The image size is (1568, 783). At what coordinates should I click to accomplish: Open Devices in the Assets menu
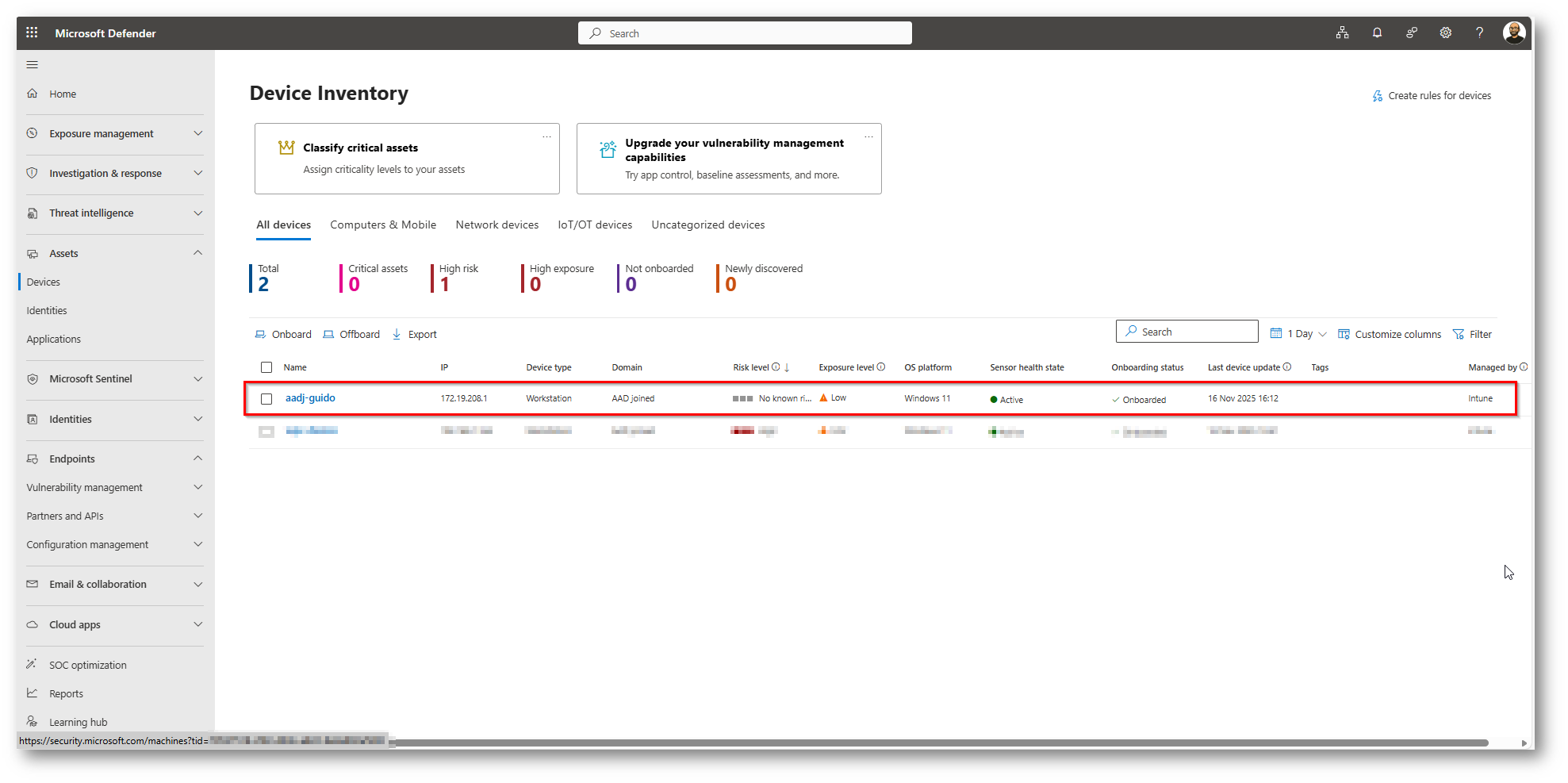pos(44,282)
